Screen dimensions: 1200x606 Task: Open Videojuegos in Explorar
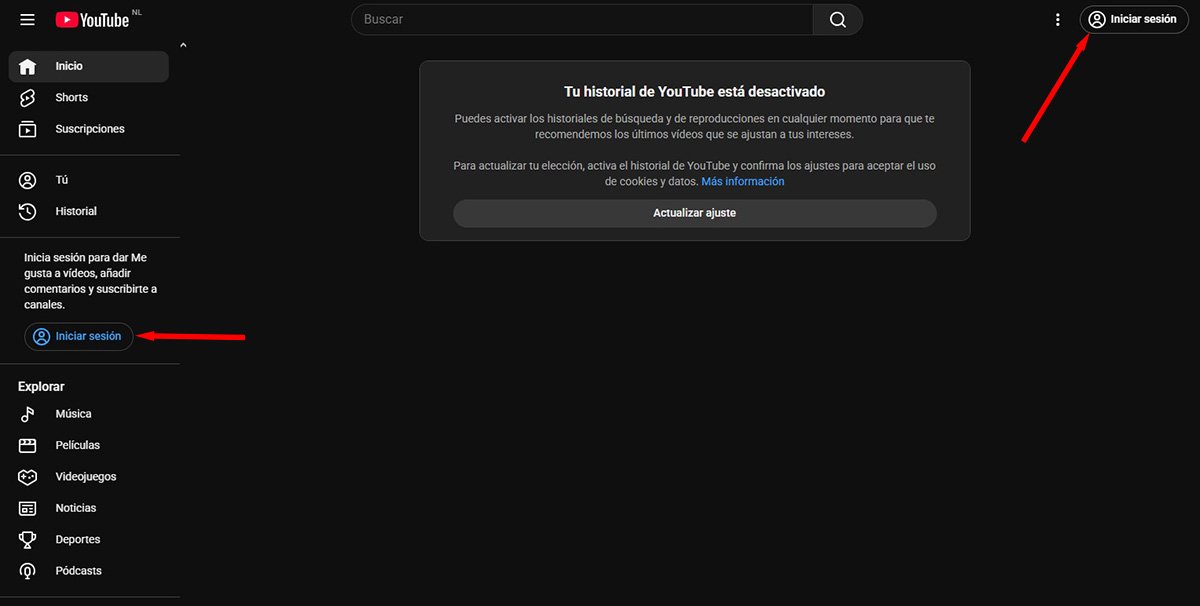(x=84, y=476)
